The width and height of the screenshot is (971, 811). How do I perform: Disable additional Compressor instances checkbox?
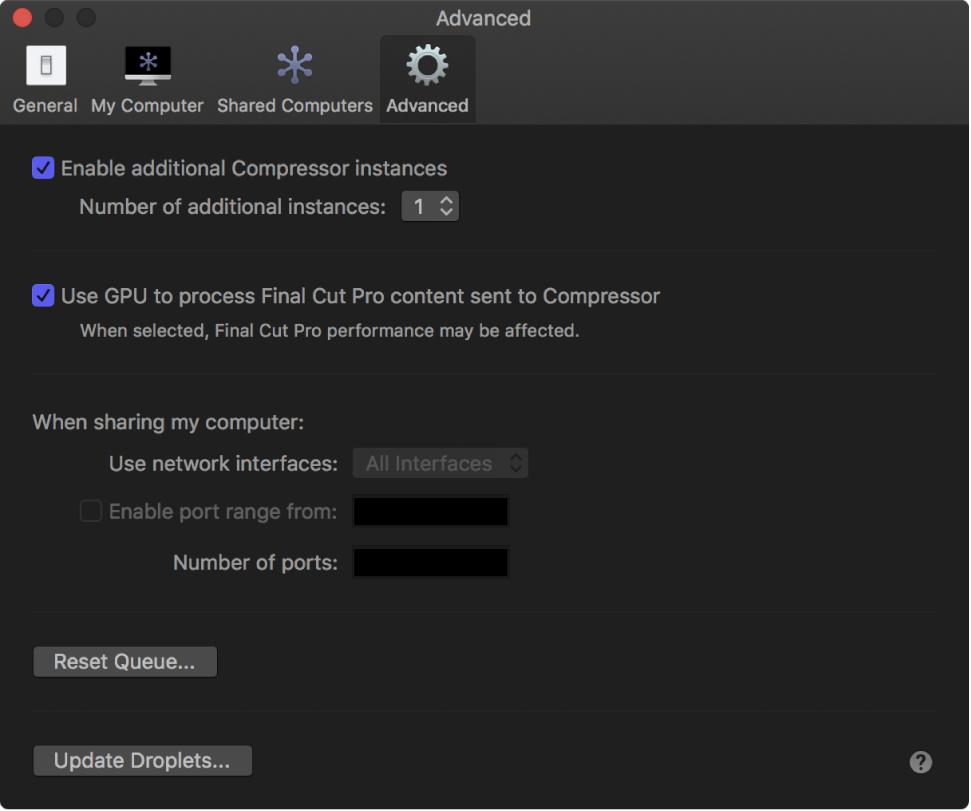click(x=43, y=168)
